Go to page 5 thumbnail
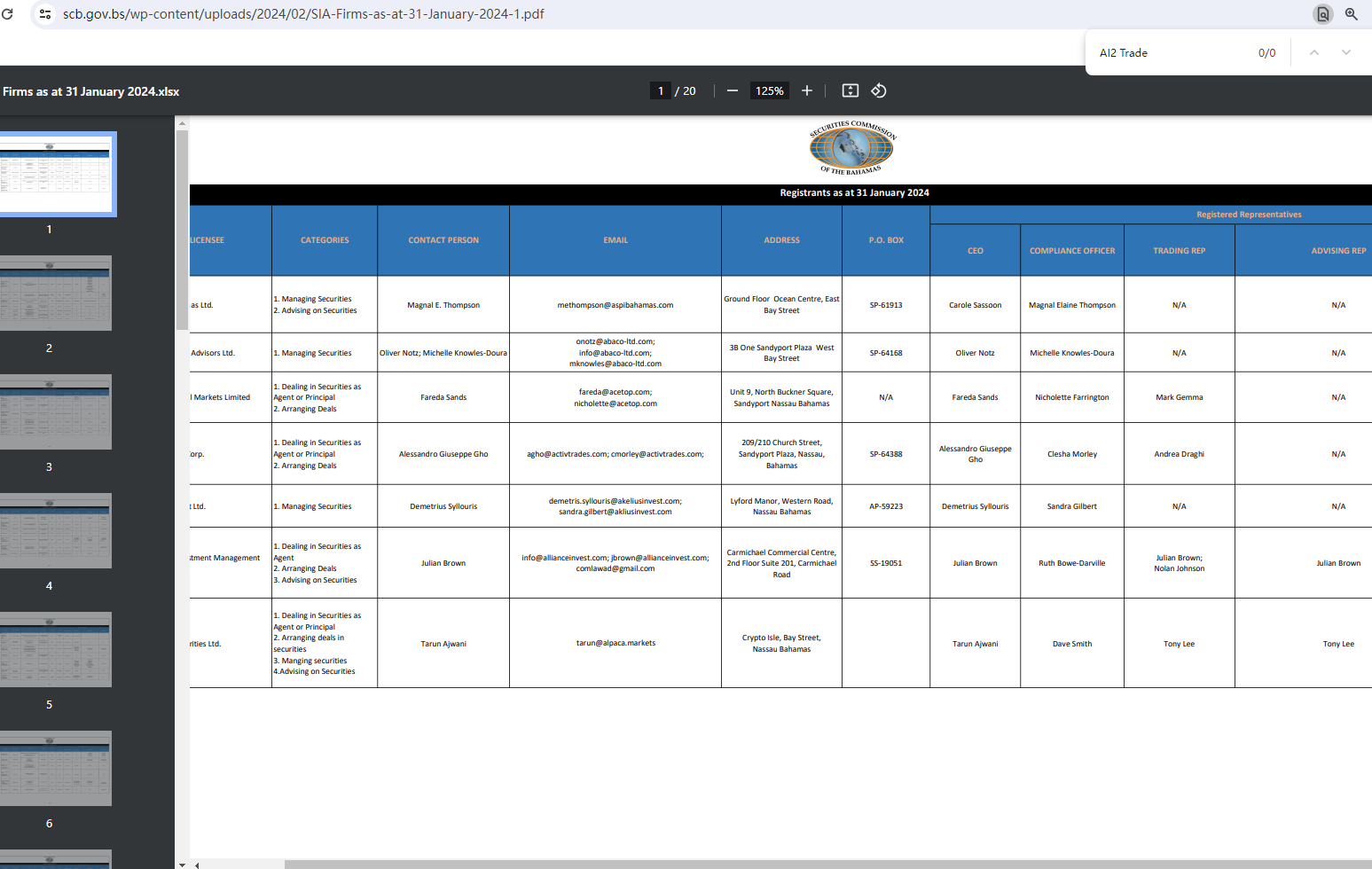Viewport: 1372px width, 869px height. 56,649
